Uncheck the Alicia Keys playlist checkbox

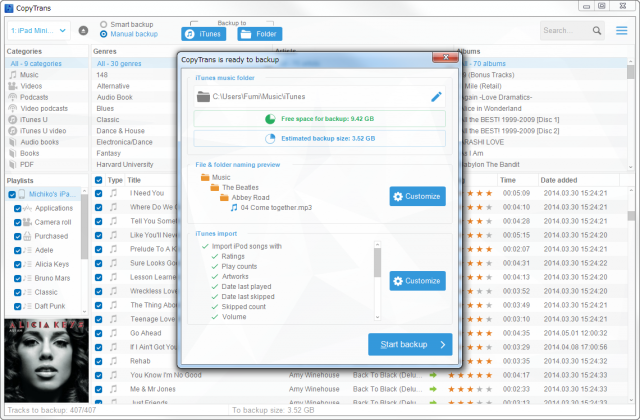[18, 264]
